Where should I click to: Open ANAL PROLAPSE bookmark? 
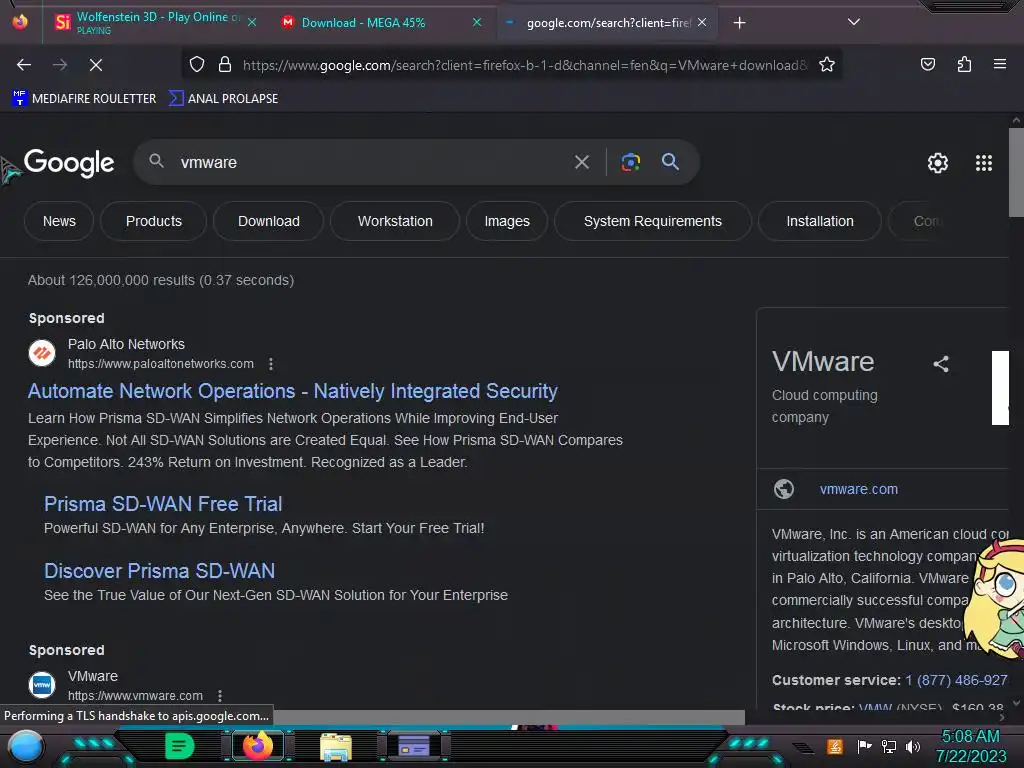tap(223, 99)
